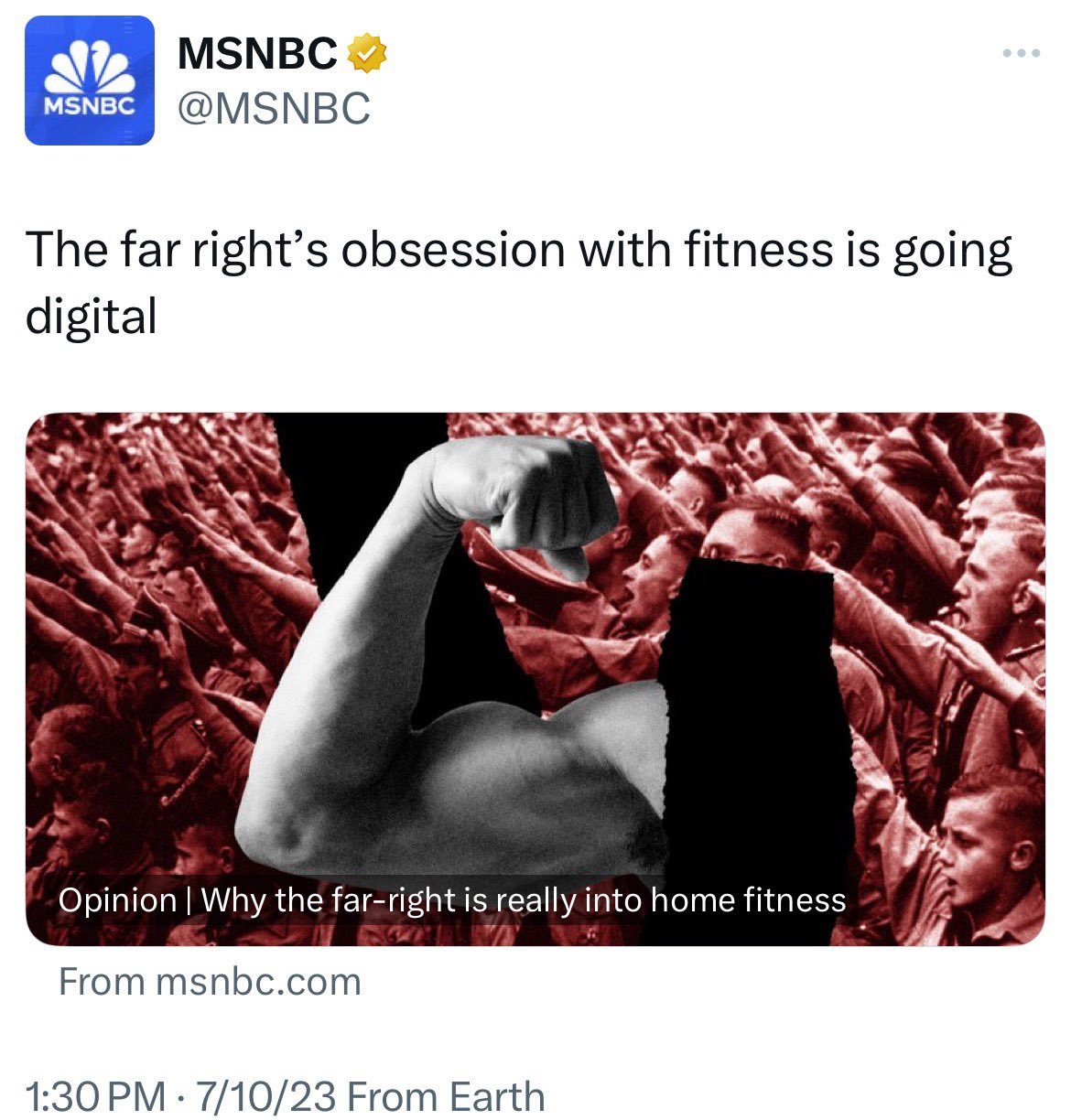Screen dimensions: 1071x1120
Task: Tap the "From Earth" location label
Action: tap(447, 1096)
